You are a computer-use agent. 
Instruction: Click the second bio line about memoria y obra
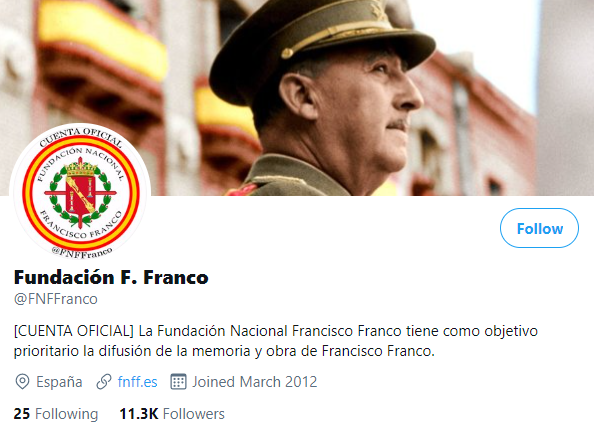tap(224, 351)
